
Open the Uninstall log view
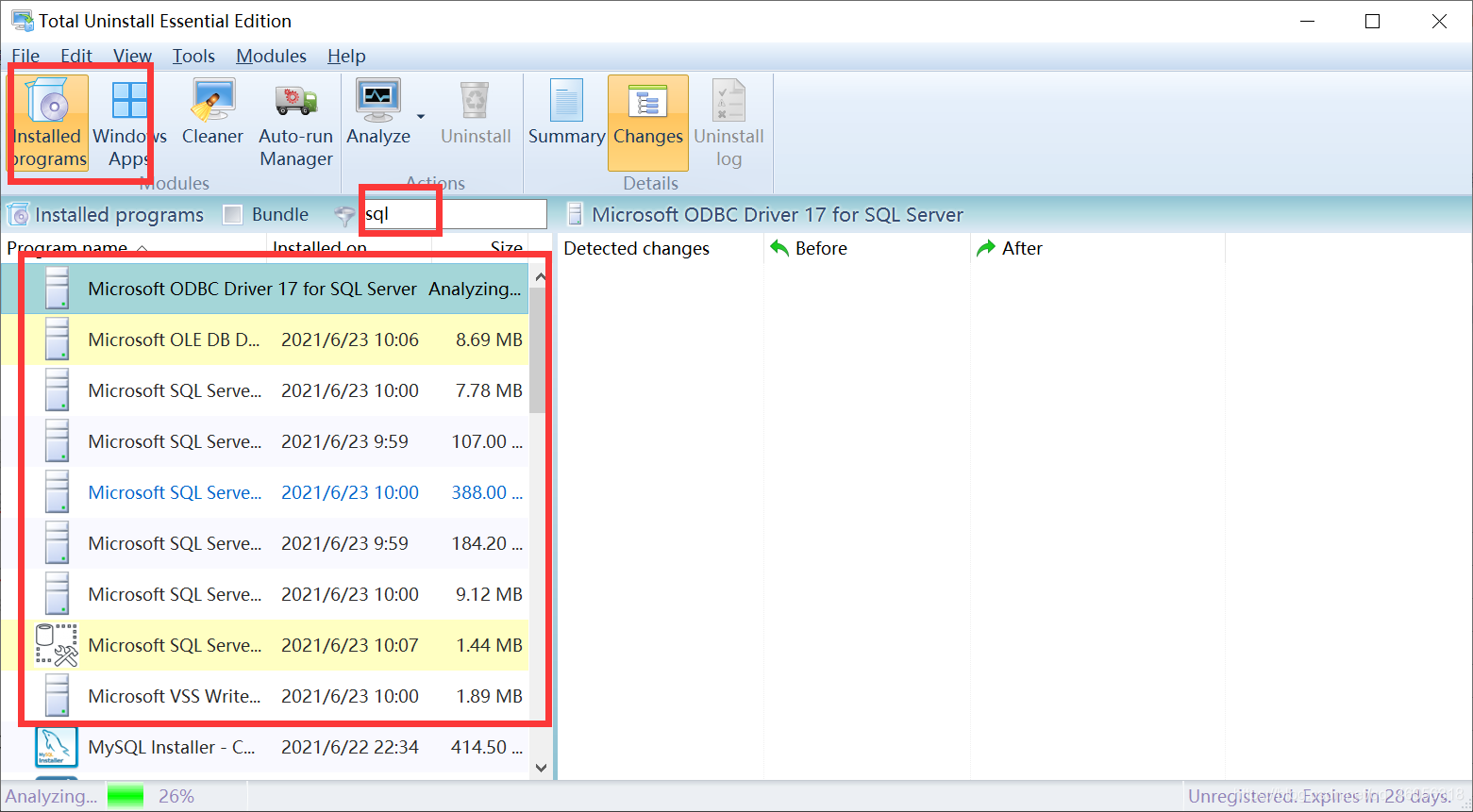tap(728, 124)
